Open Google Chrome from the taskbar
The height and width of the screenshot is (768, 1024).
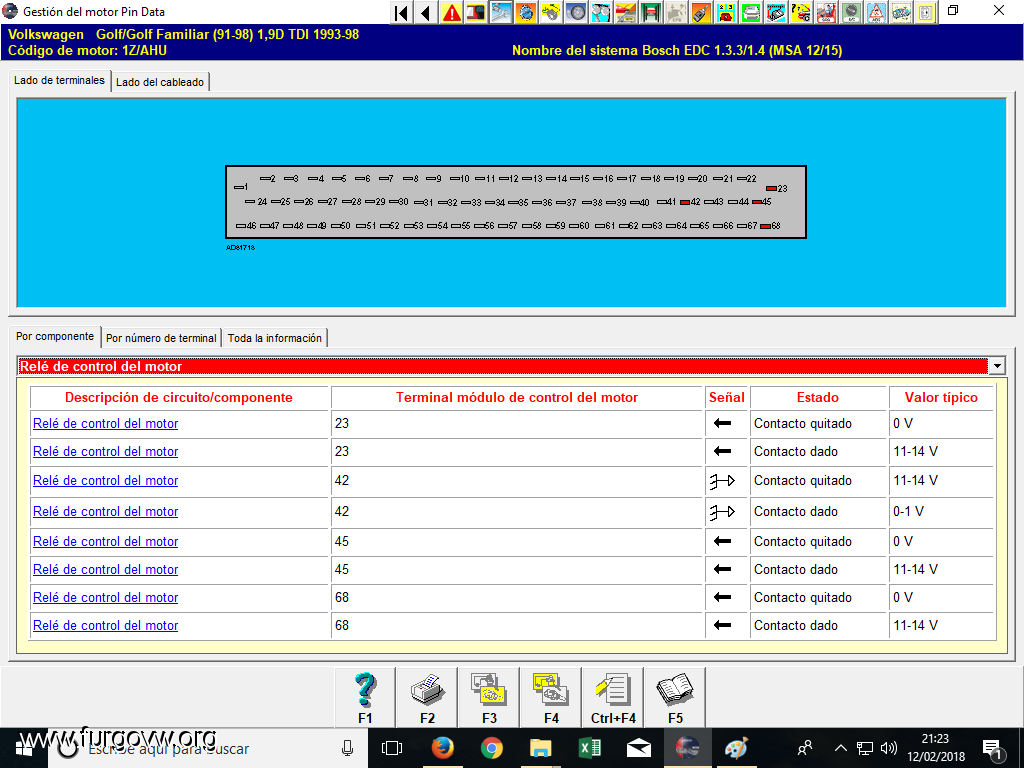492,748
